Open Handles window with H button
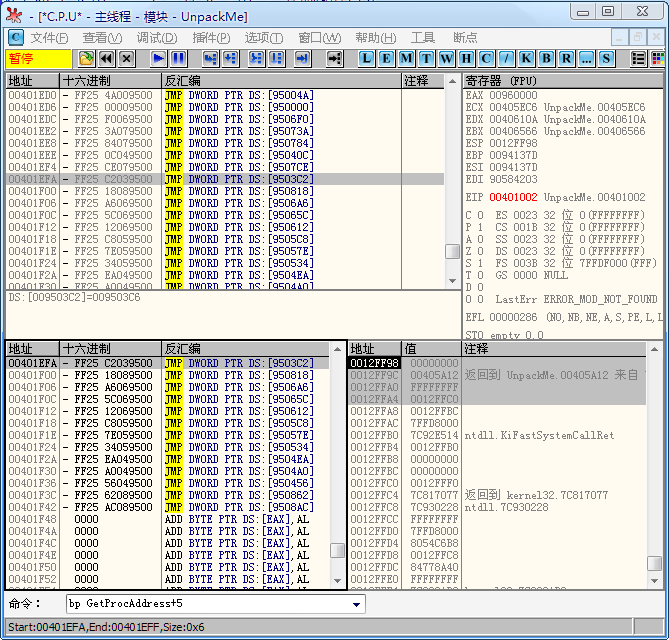The image size is (669, 640). 466,58
